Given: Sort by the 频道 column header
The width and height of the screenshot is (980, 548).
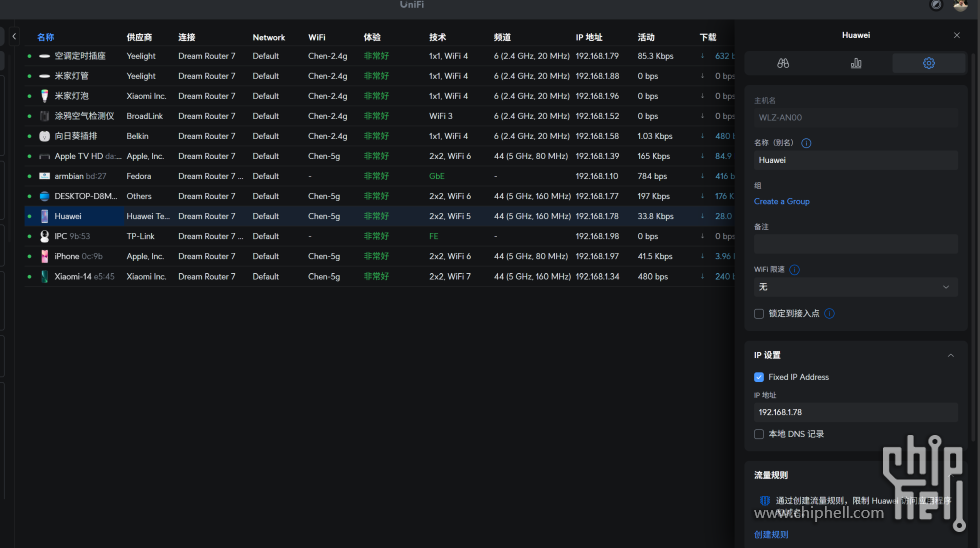Looking at the screenshot, I should [502, 37].
